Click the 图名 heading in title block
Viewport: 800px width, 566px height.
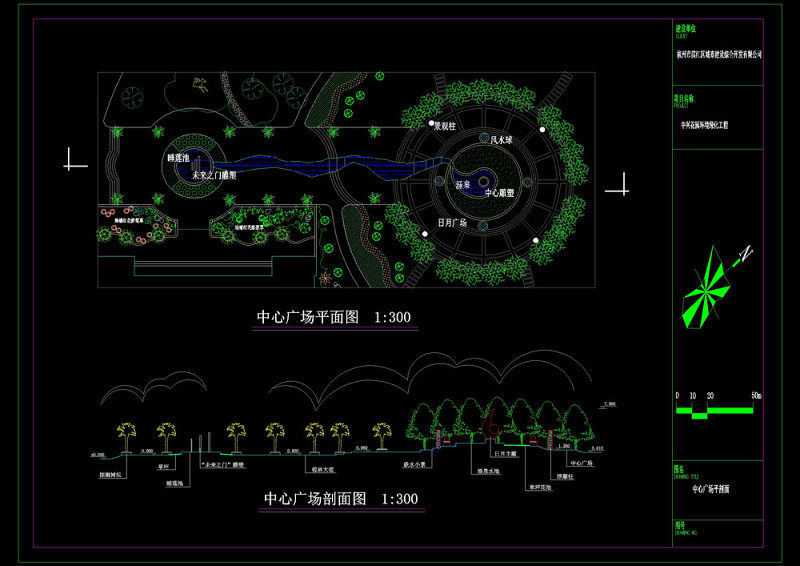click(679, 469)
